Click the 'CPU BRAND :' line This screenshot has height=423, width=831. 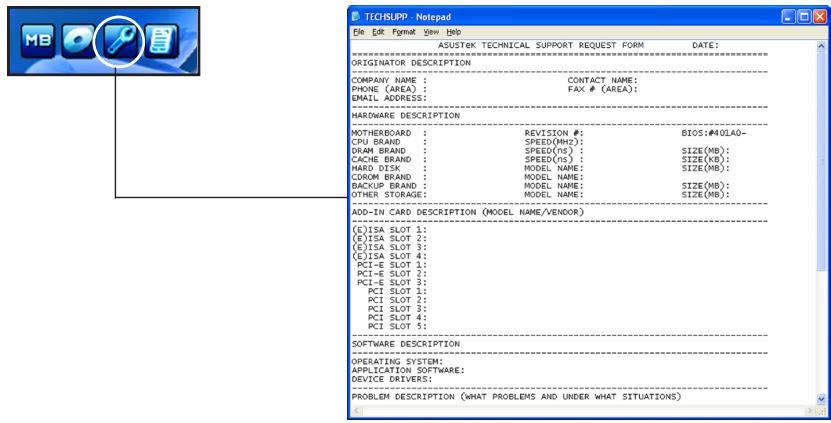tap(389, 142)
